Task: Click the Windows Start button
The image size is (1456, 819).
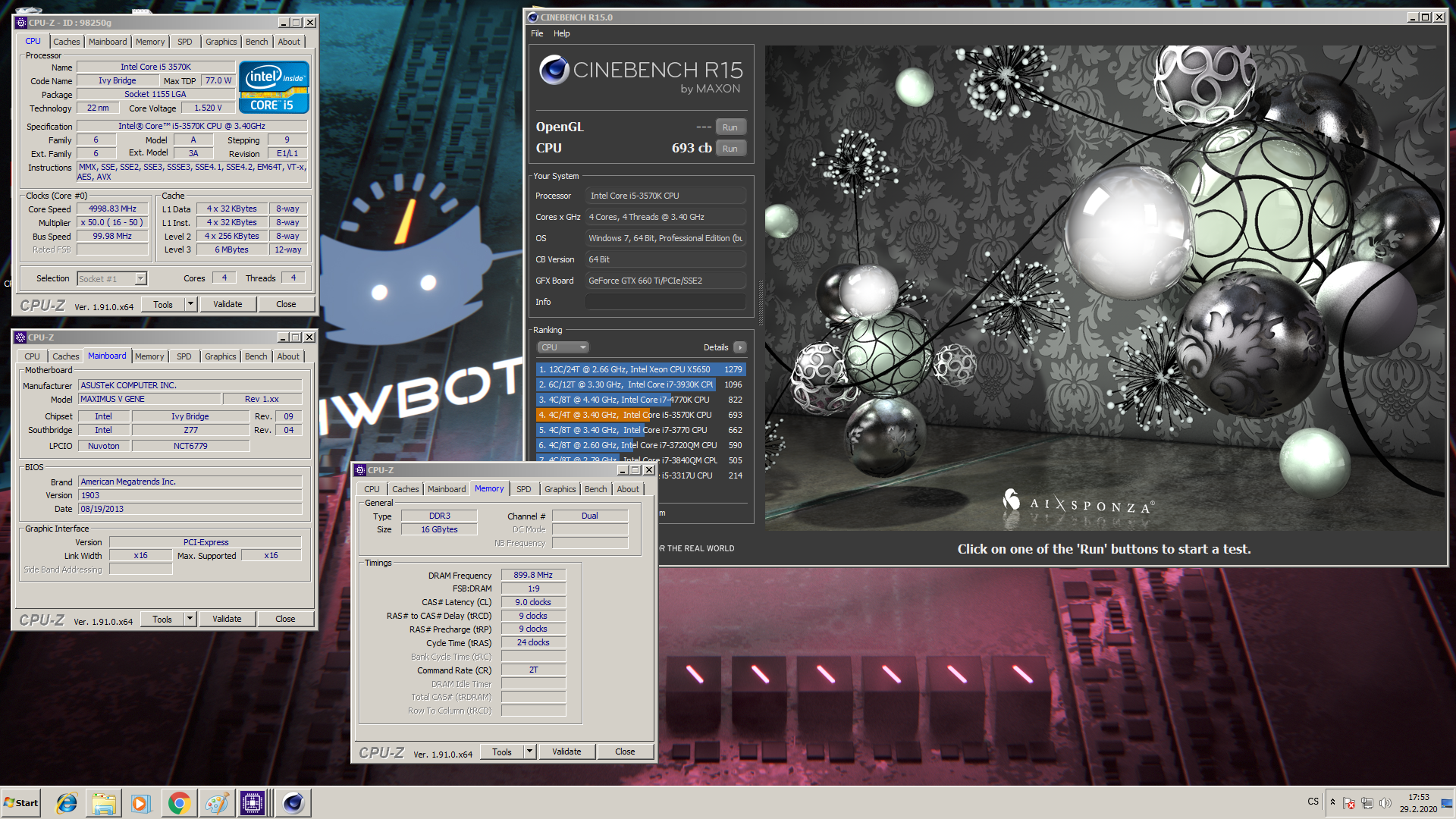Action: [21, 803]
